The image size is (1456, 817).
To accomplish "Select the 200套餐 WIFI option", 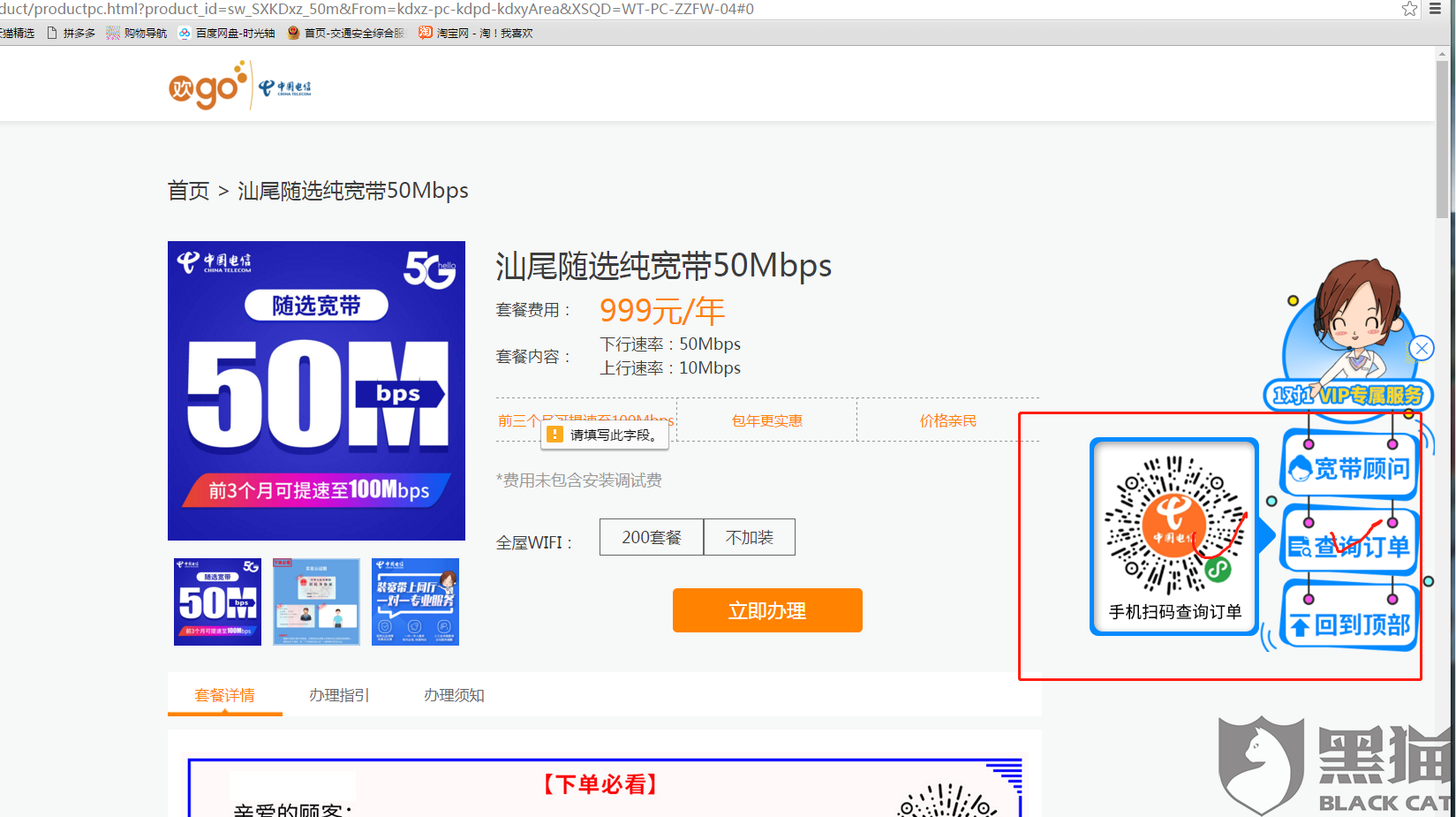I will [x=651, y=536].
